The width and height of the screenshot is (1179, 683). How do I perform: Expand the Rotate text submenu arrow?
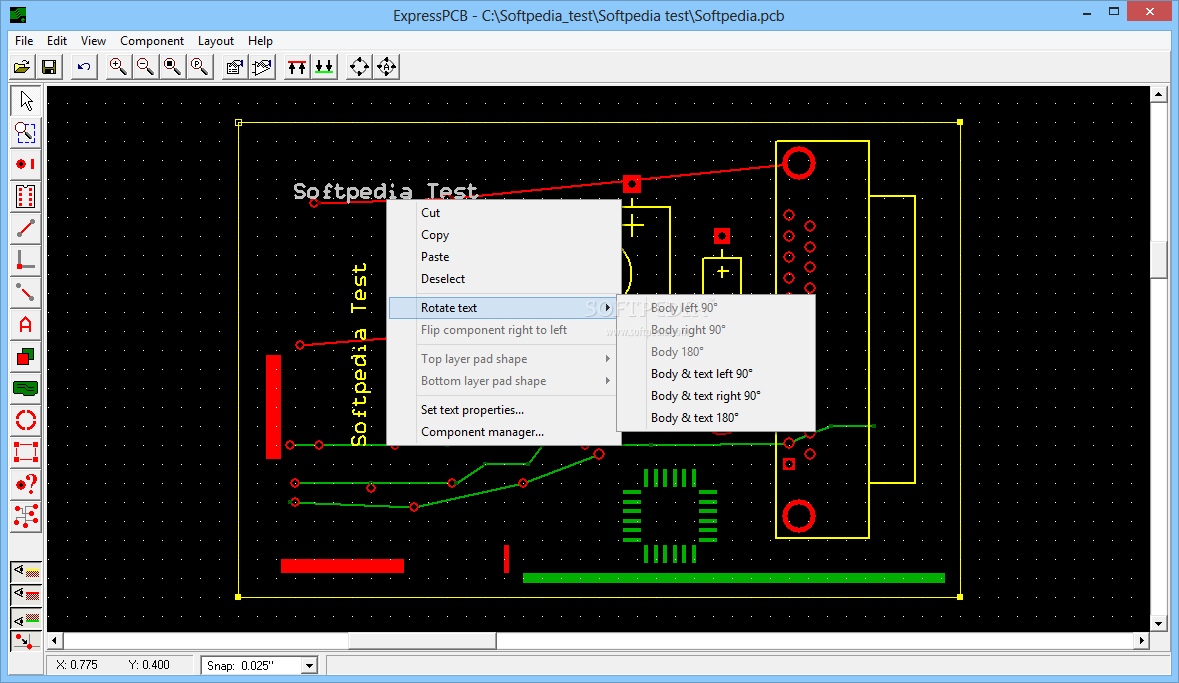click(608, 308)
